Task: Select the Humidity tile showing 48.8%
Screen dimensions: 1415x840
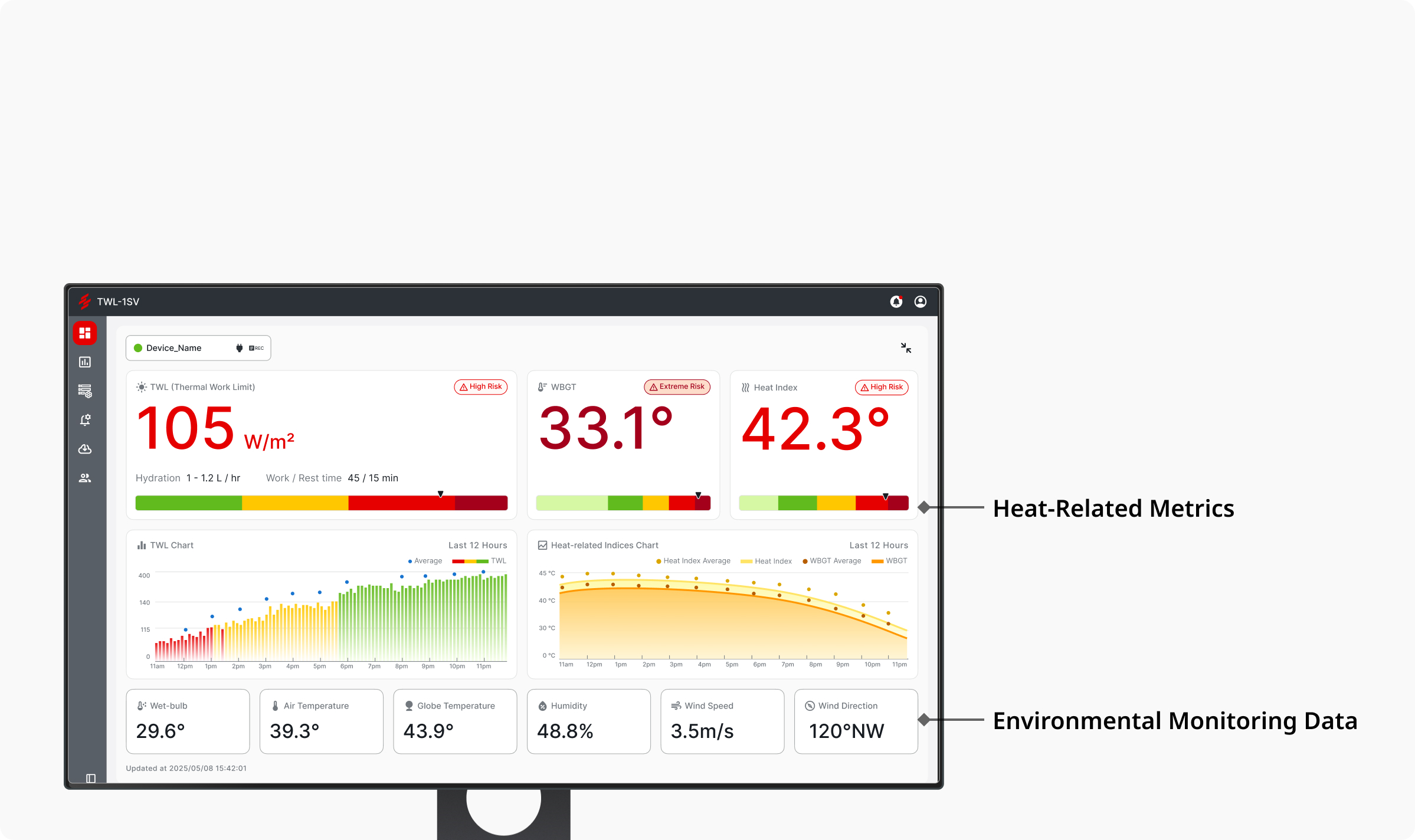Action: click(x=588, y=721)
